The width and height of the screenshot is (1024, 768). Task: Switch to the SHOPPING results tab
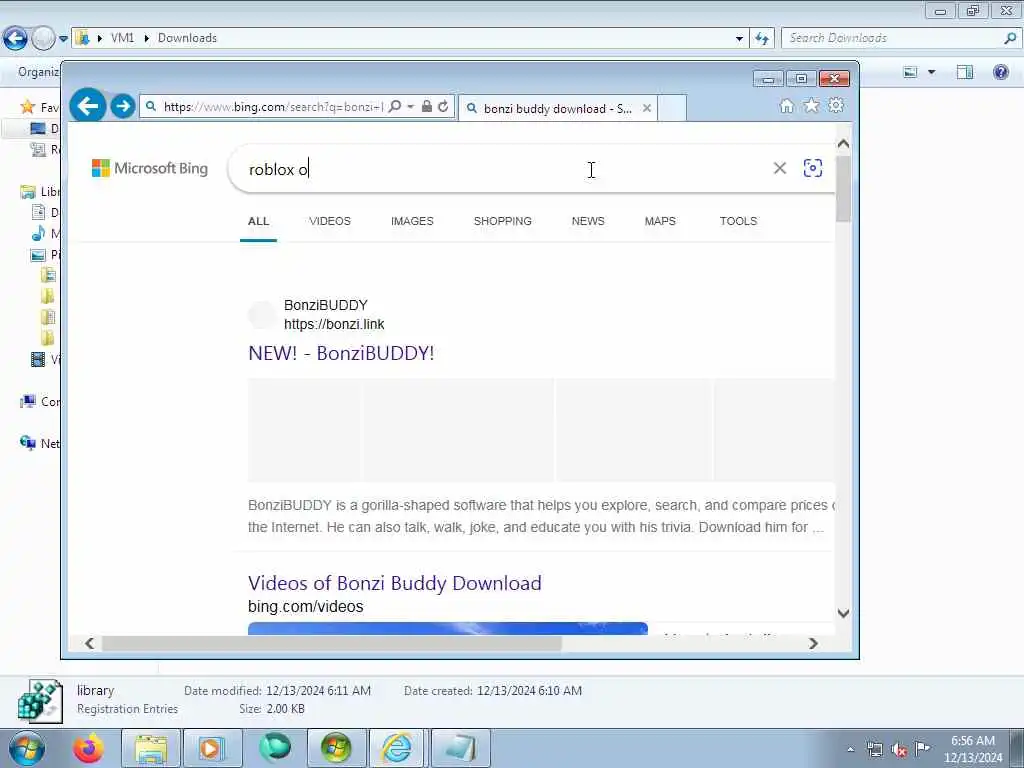point(502,221)
